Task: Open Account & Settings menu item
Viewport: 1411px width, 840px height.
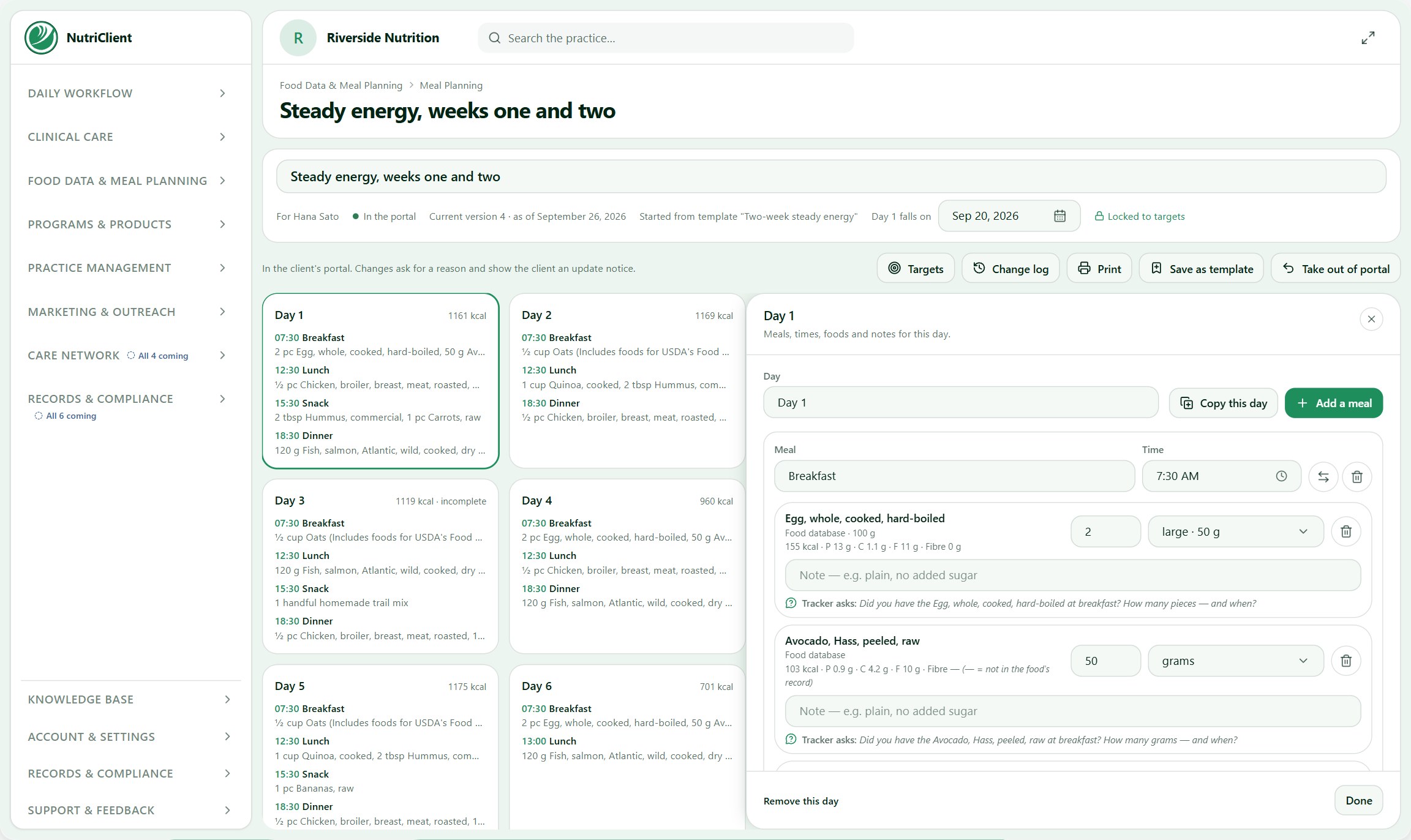Action: [x=129, y=737]
